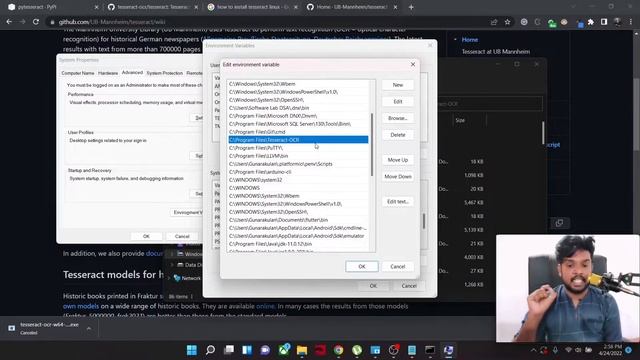Select C:\Program Files\LLVM\bin entry
Viewport: 640px width, 360px height.
298,156
